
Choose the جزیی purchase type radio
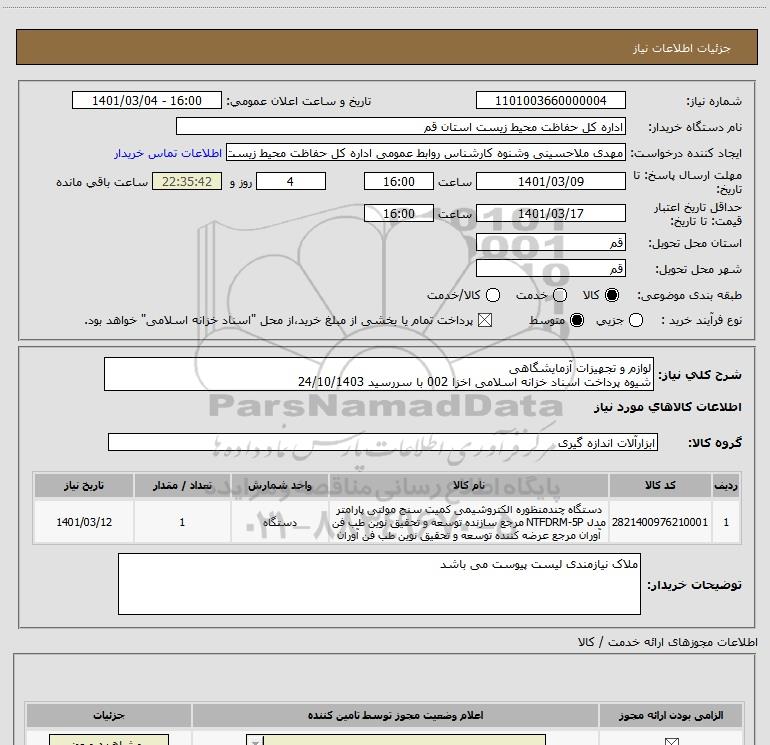coord(636,320)
